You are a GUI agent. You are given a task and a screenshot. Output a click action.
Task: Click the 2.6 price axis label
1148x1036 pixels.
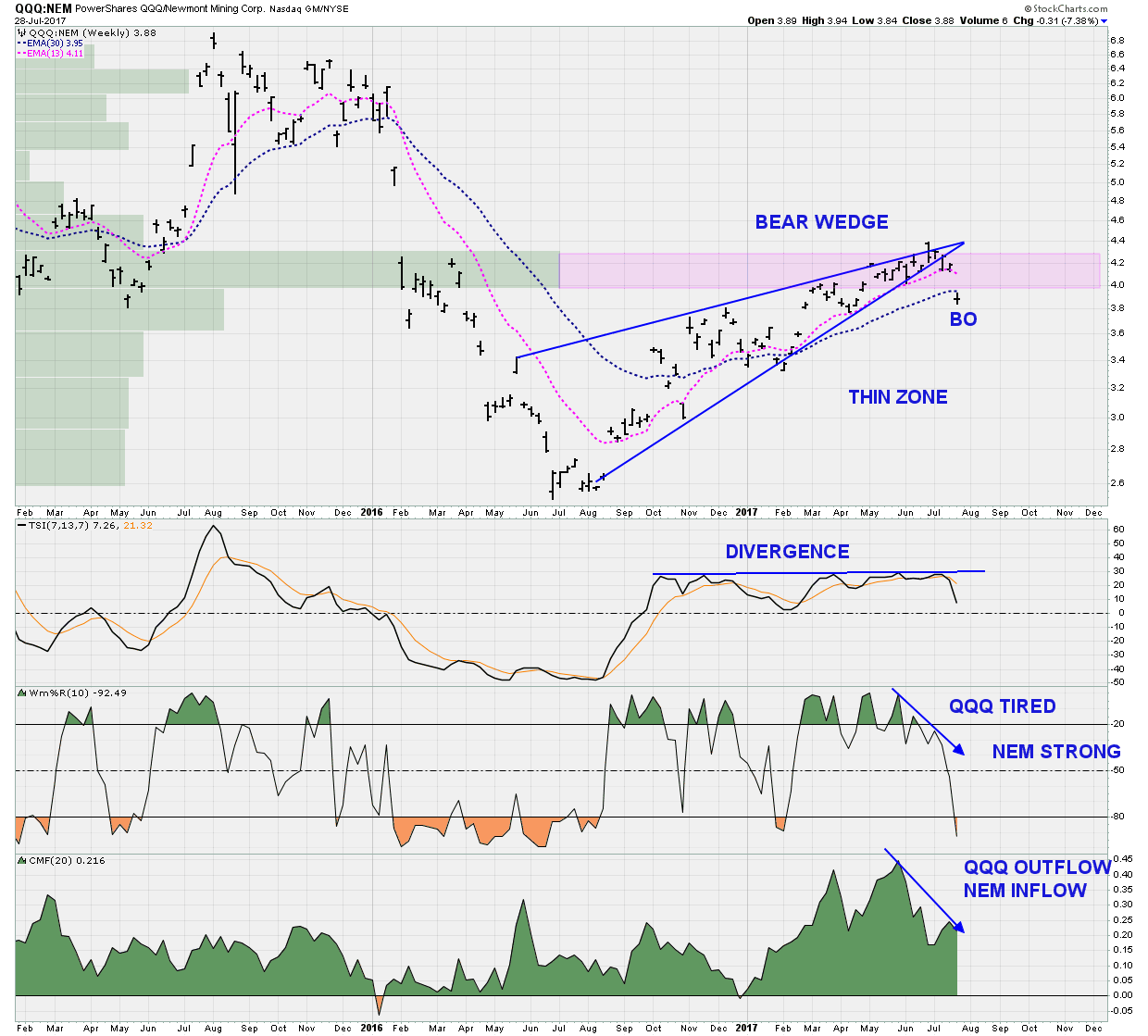tap(1117, 483)
